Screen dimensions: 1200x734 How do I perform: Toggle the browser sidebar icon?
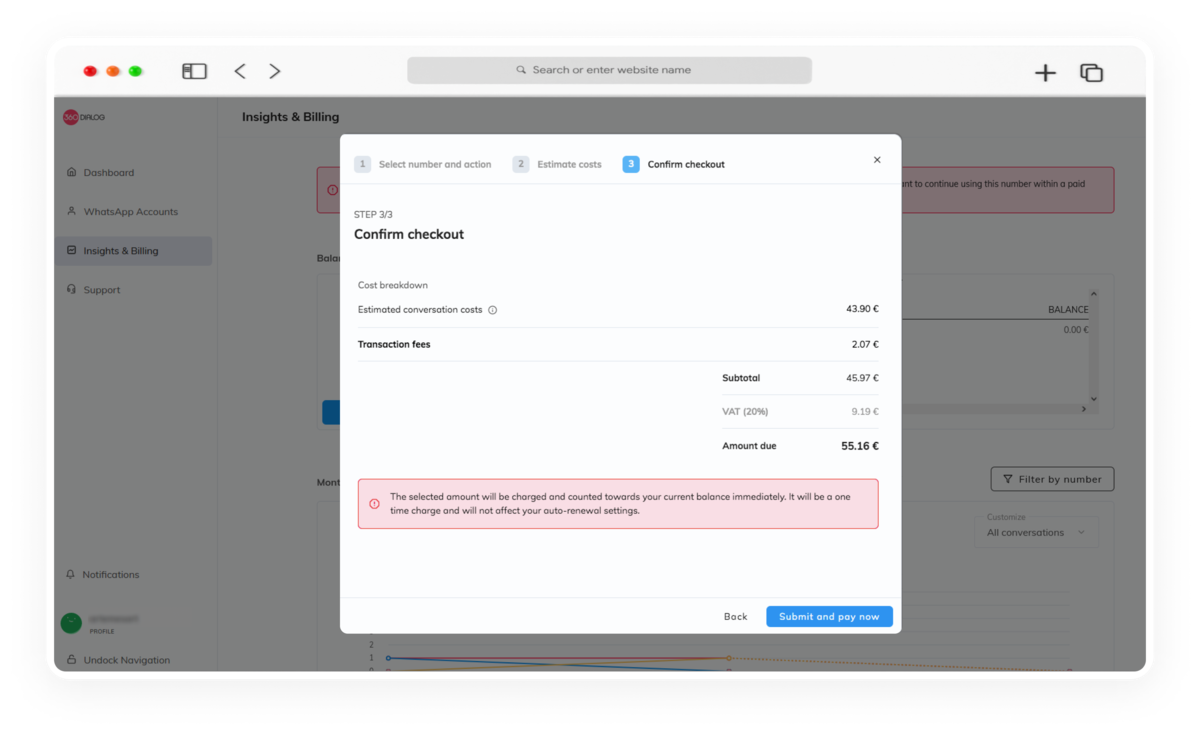click(194, 71)
